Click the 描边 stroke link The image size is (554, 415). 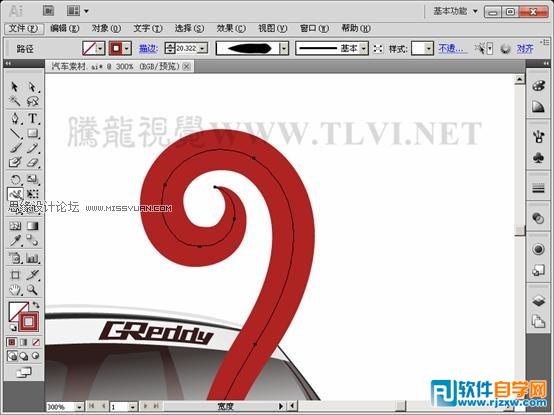148,48
